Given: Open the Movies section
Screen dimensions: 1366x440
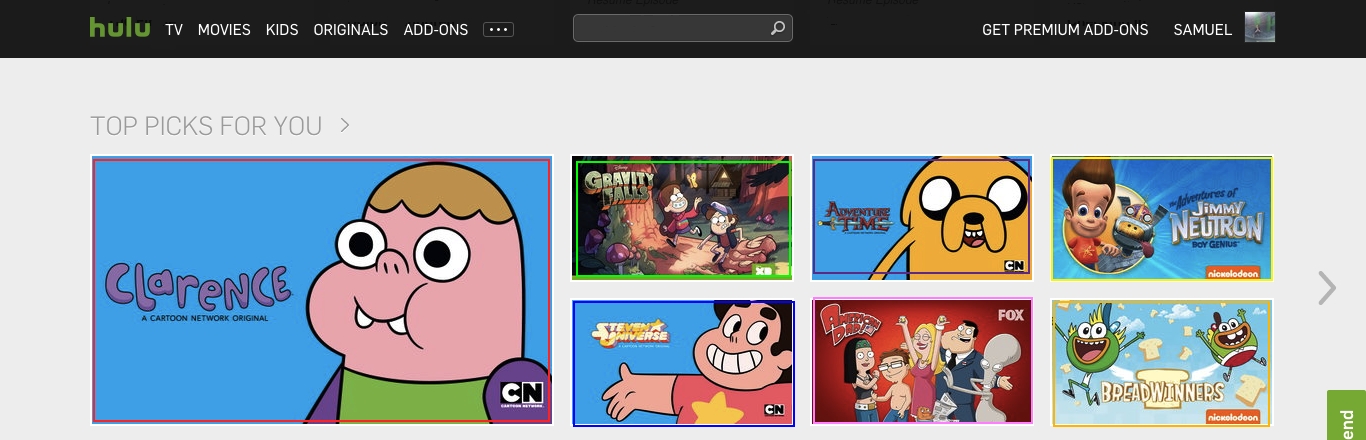Looking at the screenshot, I should click(224, 30).
